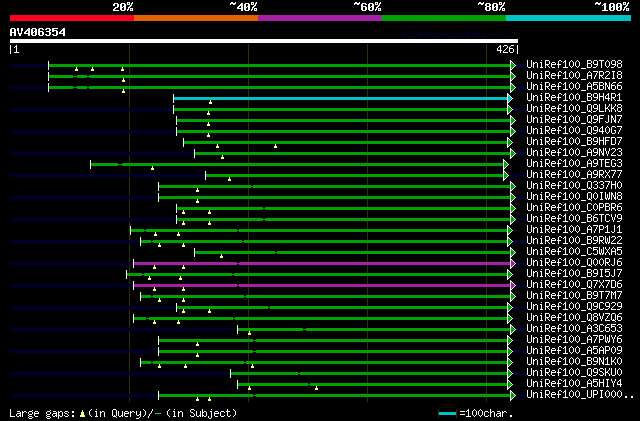The width and height of the screenshot is (640, 421).
Task: Select the UniRef100_A3C653 label
Action: tap(574, 329)
